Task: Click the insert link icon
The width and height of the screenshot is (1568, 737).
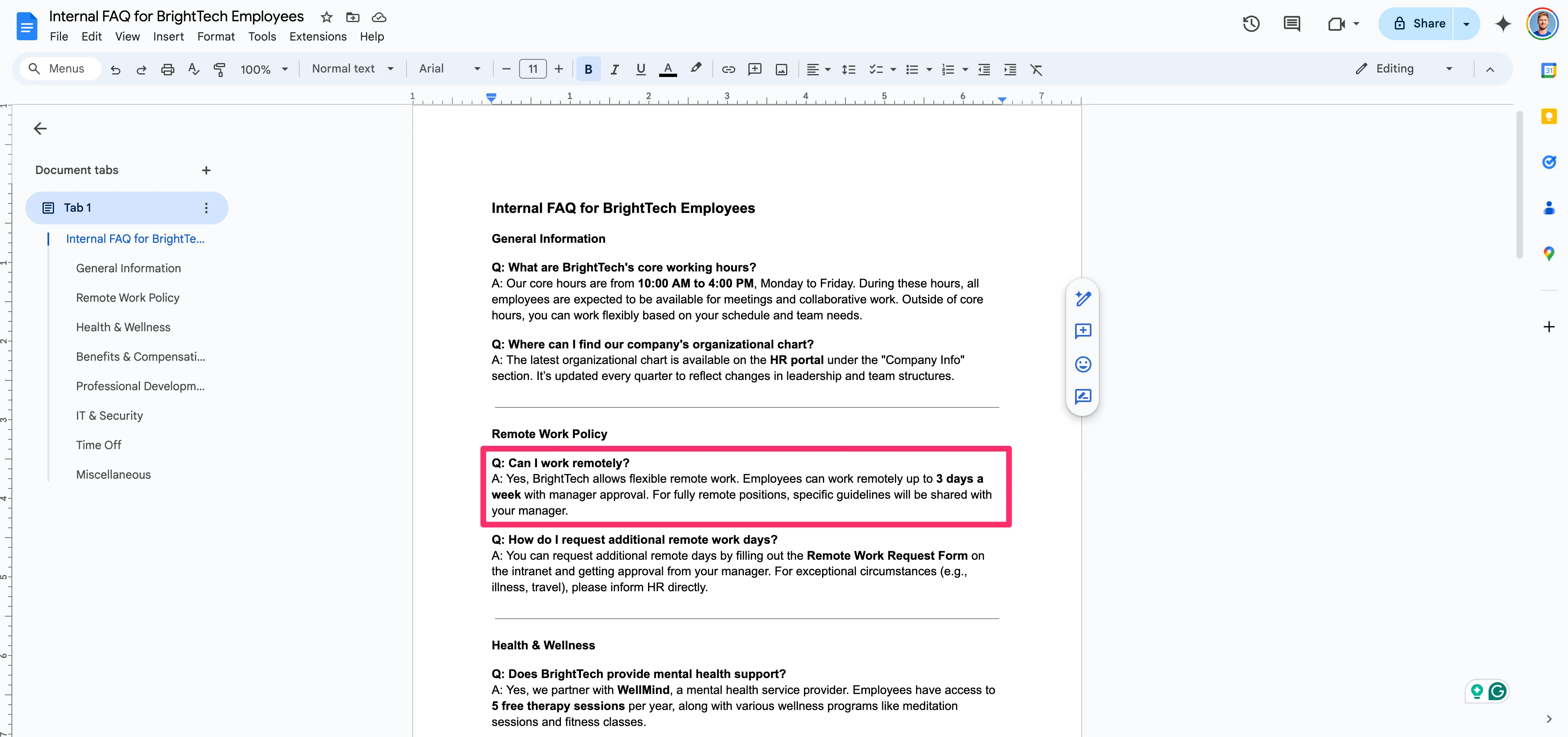Action: point(728,69)
